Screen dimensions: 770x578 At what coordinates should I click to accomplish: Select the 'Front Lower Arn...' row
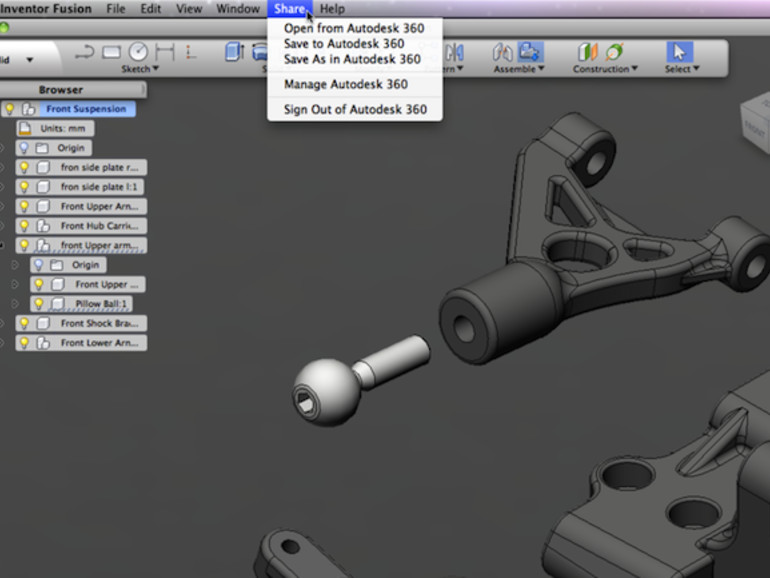(81, 343)
